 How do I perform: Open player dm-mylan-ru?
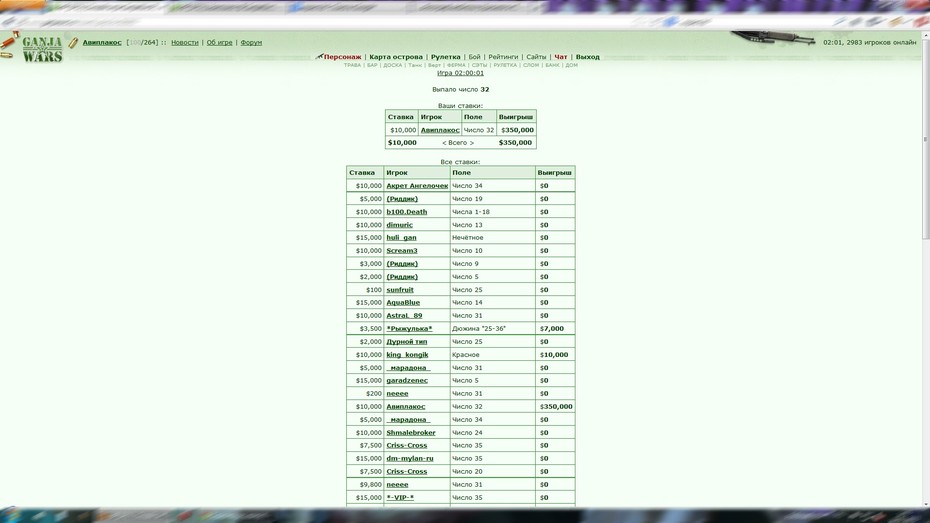tap(410, 458)
